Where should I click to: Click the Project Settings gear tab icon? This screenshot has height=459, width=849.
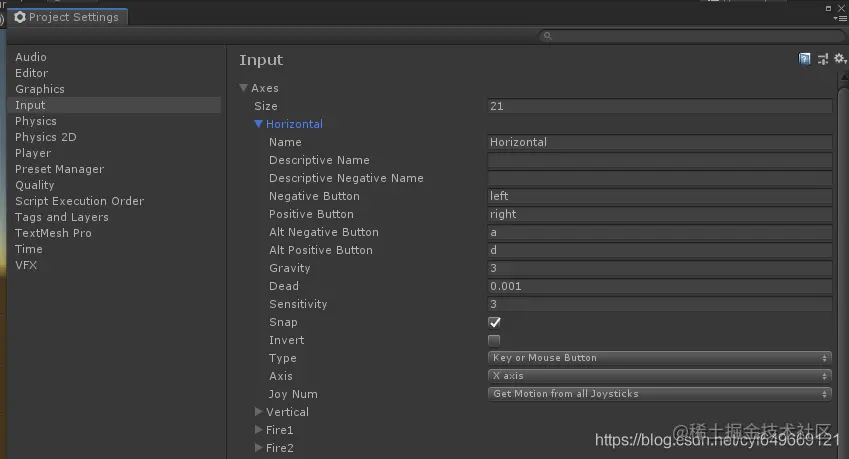pyautogui.click(x=20, y=17)
